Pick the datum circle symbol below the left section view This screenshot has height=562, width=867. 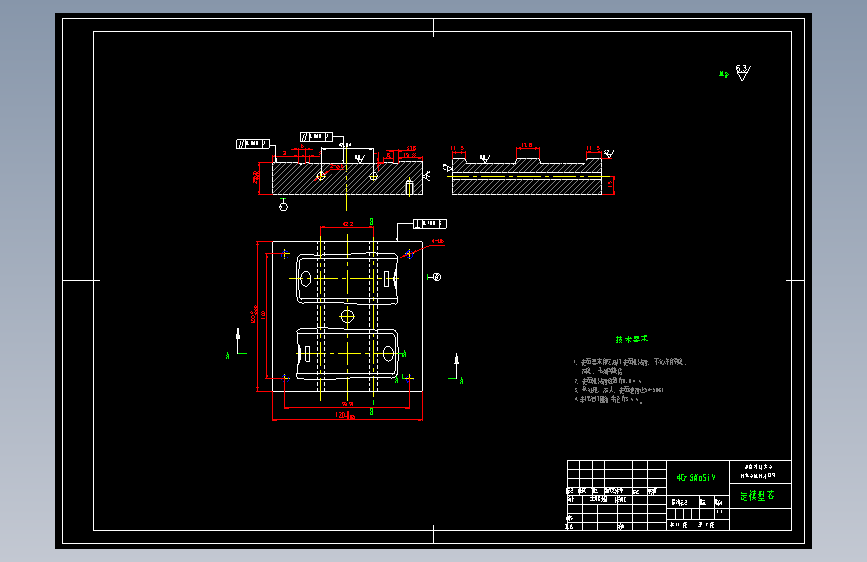coord(283,204)
